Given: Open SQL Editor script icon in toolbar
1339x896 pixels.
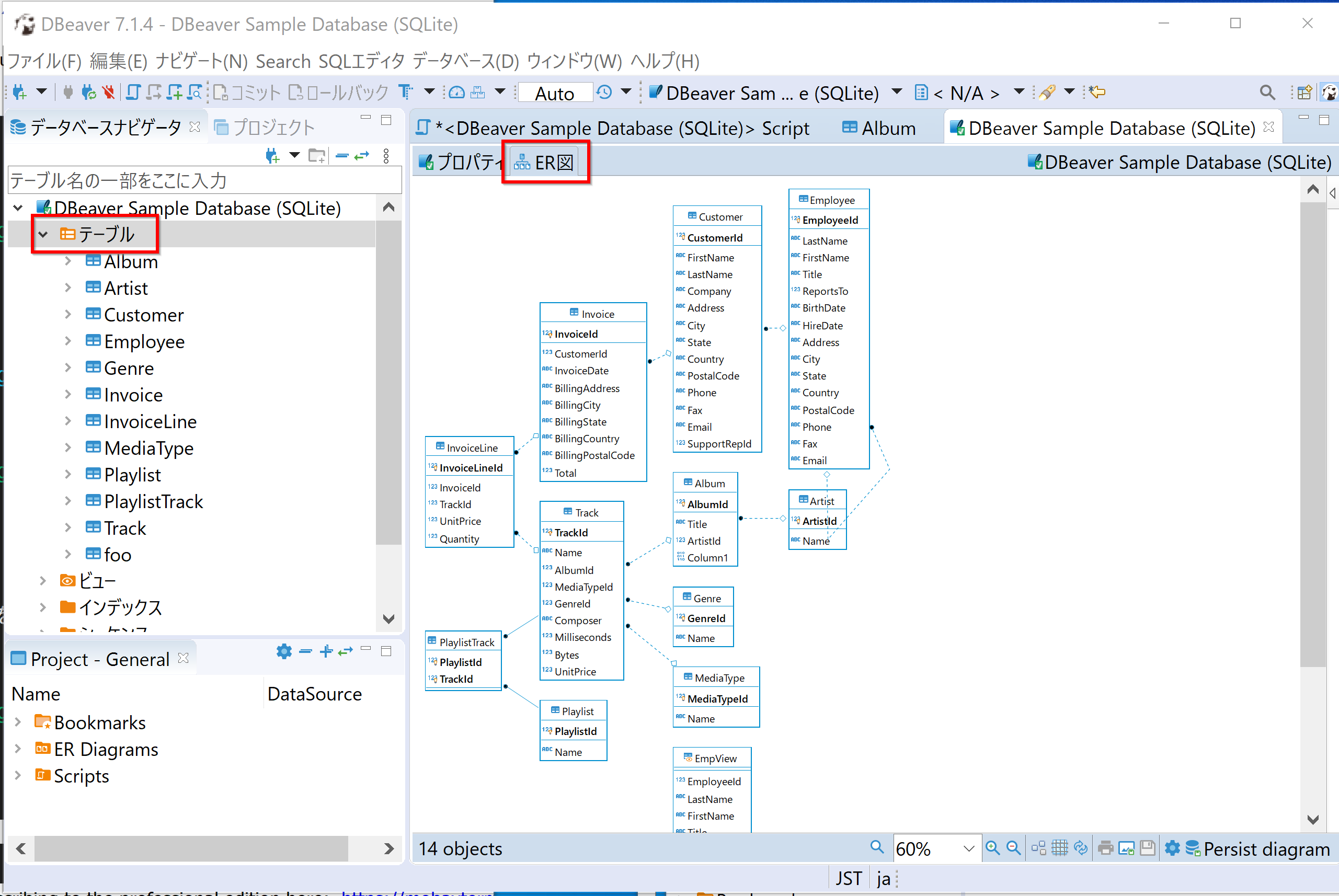Looking at the screenshot, I should pyautogui.click(x=133, y=92).
